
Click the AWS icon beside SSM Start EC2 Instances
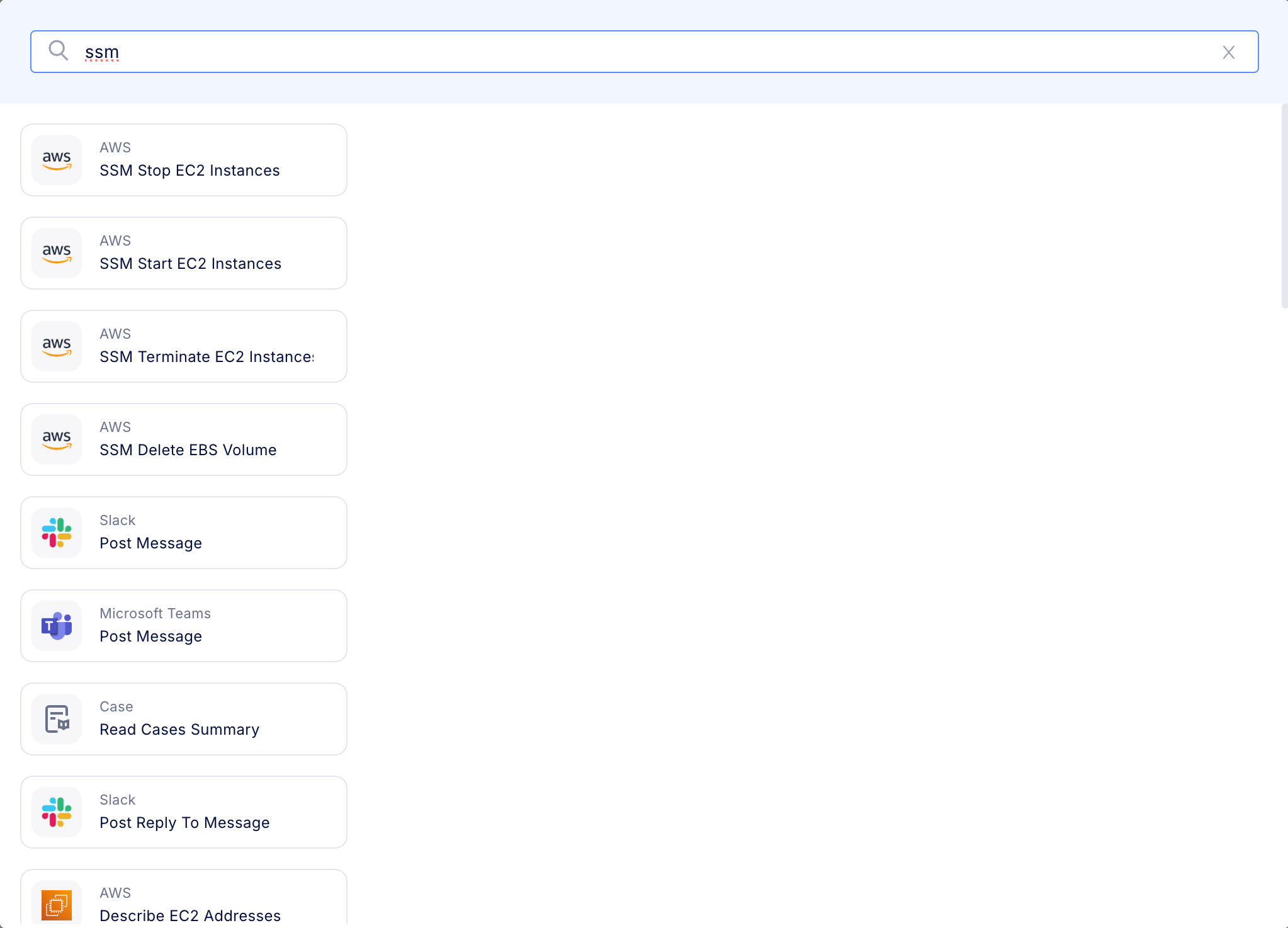click(x=56, y=253)
